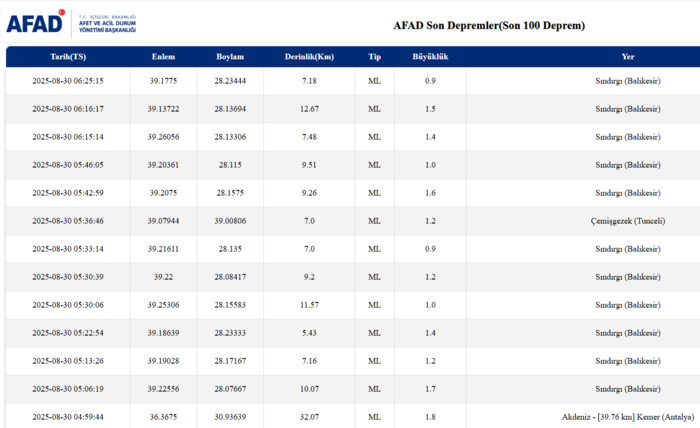Click the AFET VE ACİL DURUM ministry emblem text

point(107,24)
